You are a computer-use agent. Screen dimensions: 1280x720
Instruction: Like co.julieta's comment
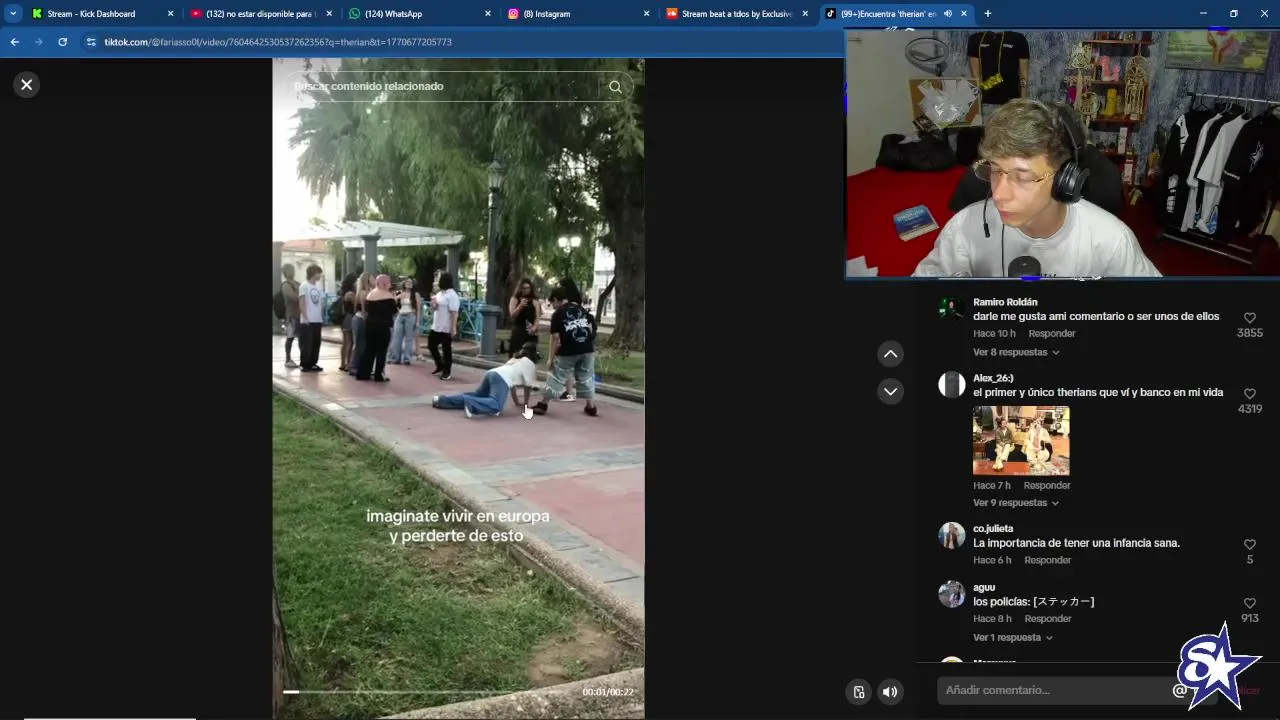click(x=1249, y=545)
